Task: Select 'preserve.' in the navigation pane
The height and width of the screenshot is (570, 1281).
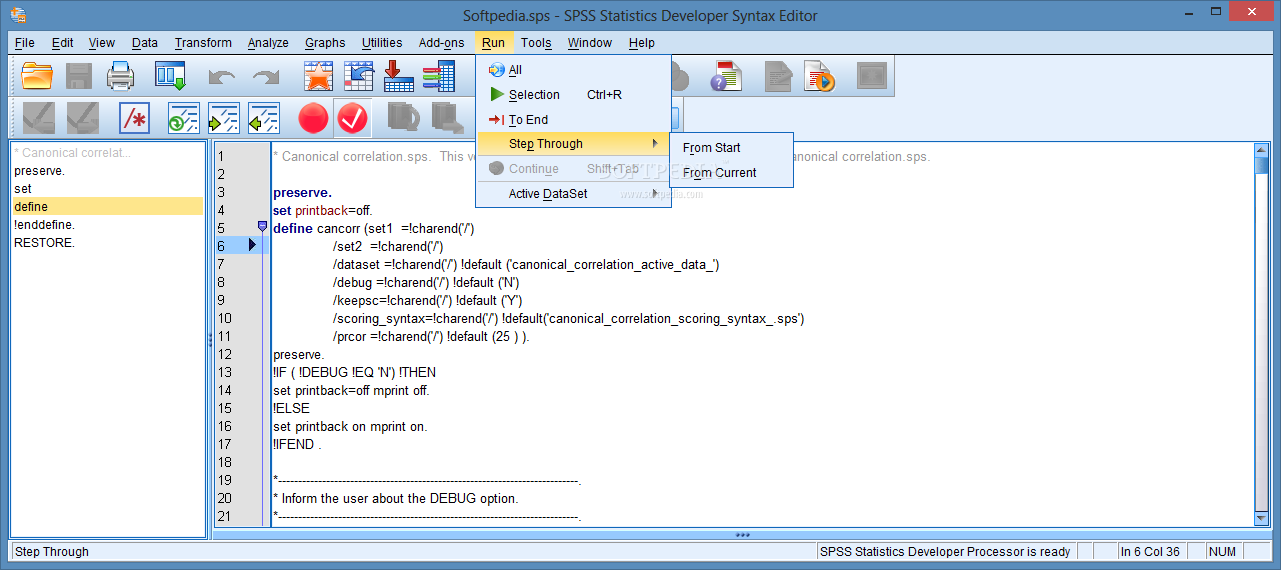Action: point(107,171)
